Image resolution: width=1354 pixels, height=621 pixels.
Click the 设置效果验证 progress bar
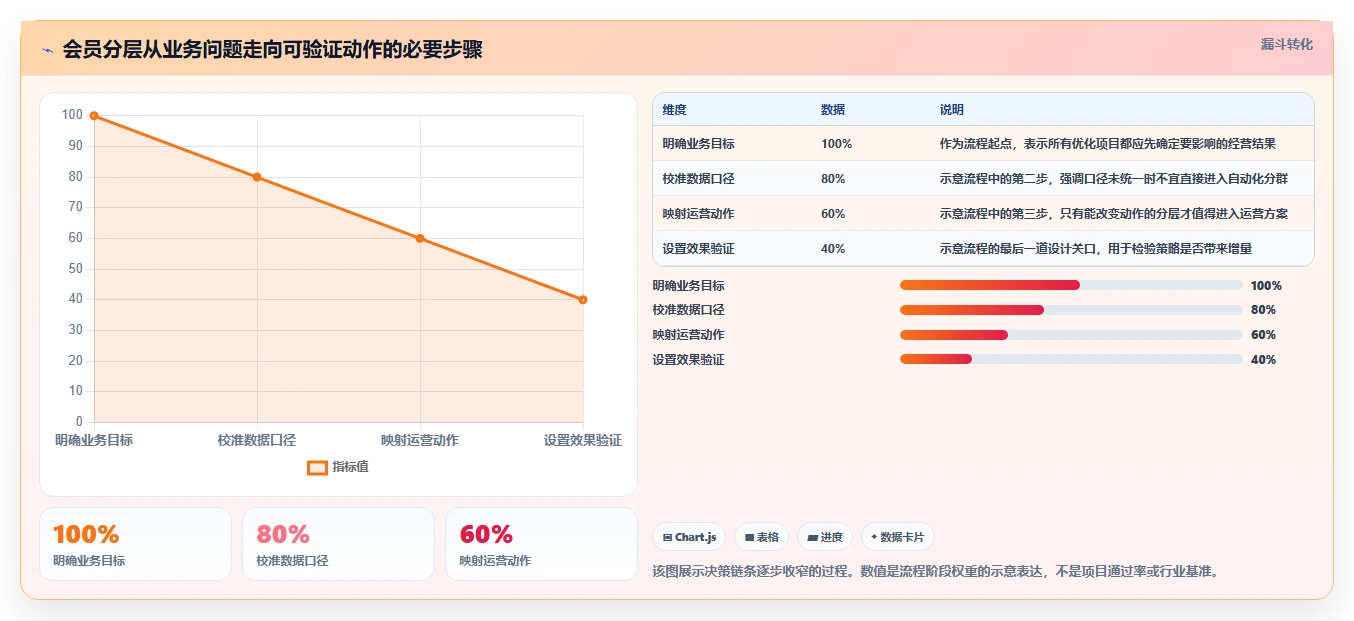coord(1071,359)
